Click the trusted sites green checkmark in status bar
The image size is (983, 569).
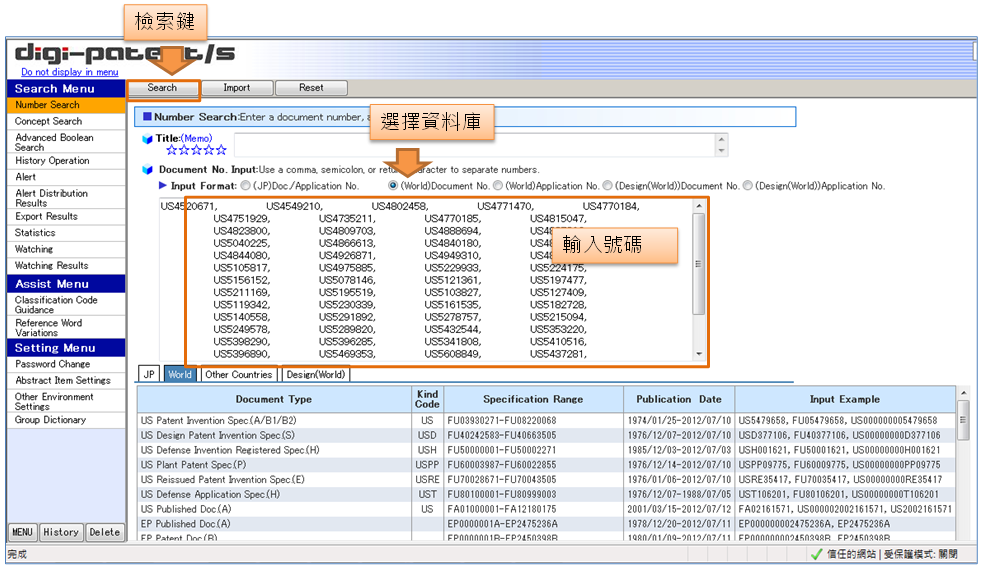(816, 555)
